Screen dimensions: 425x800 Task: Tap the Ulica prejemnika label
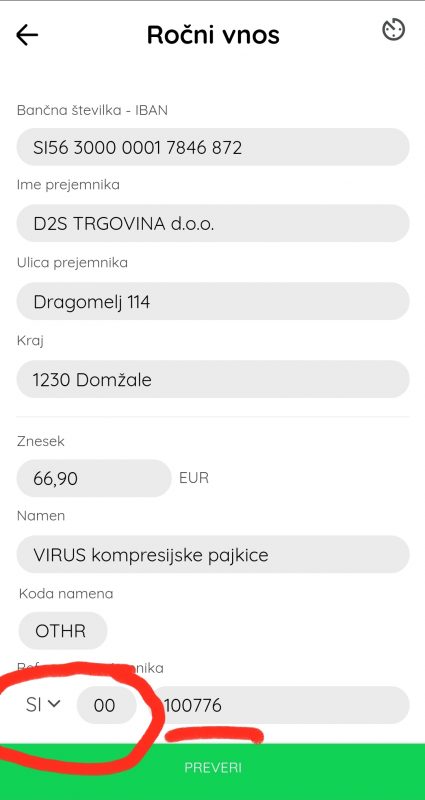coord(72,263)
